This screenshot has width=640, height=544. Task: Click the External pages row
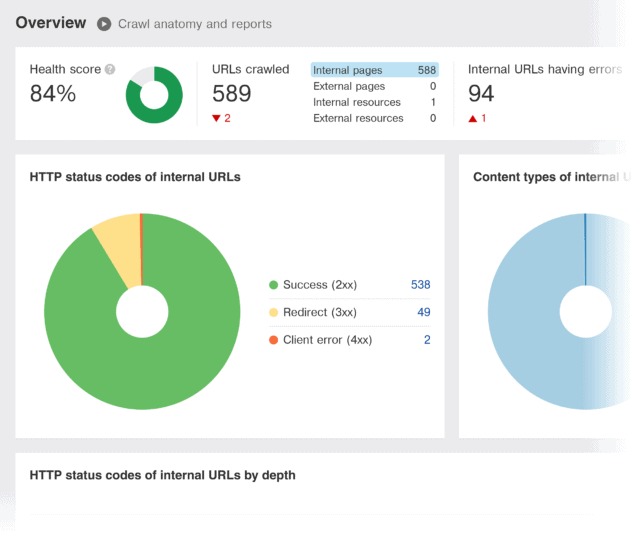click(375, 86)
